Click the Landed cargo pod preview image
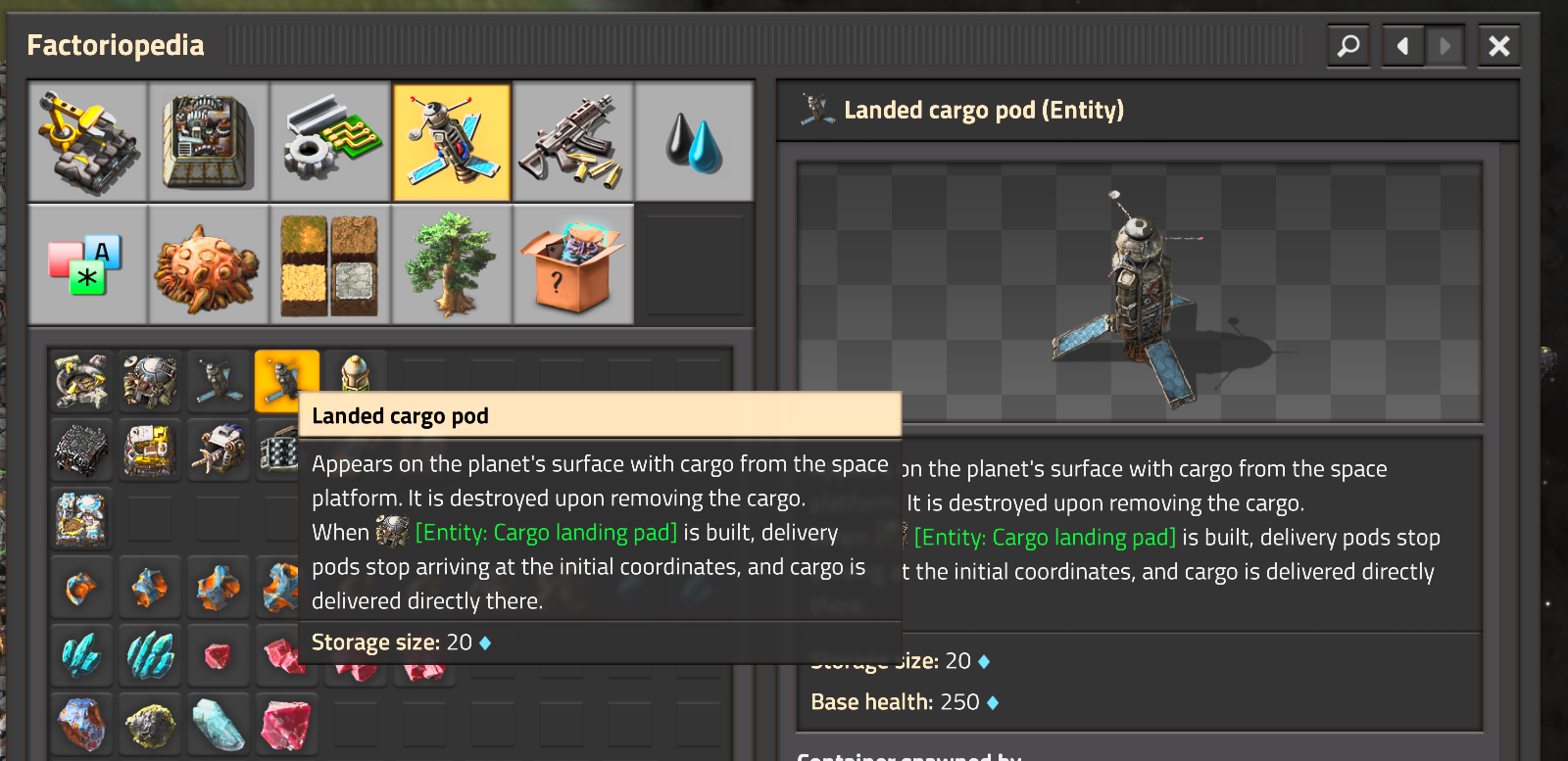The image size is (1568, 761). click(1139, 293)
